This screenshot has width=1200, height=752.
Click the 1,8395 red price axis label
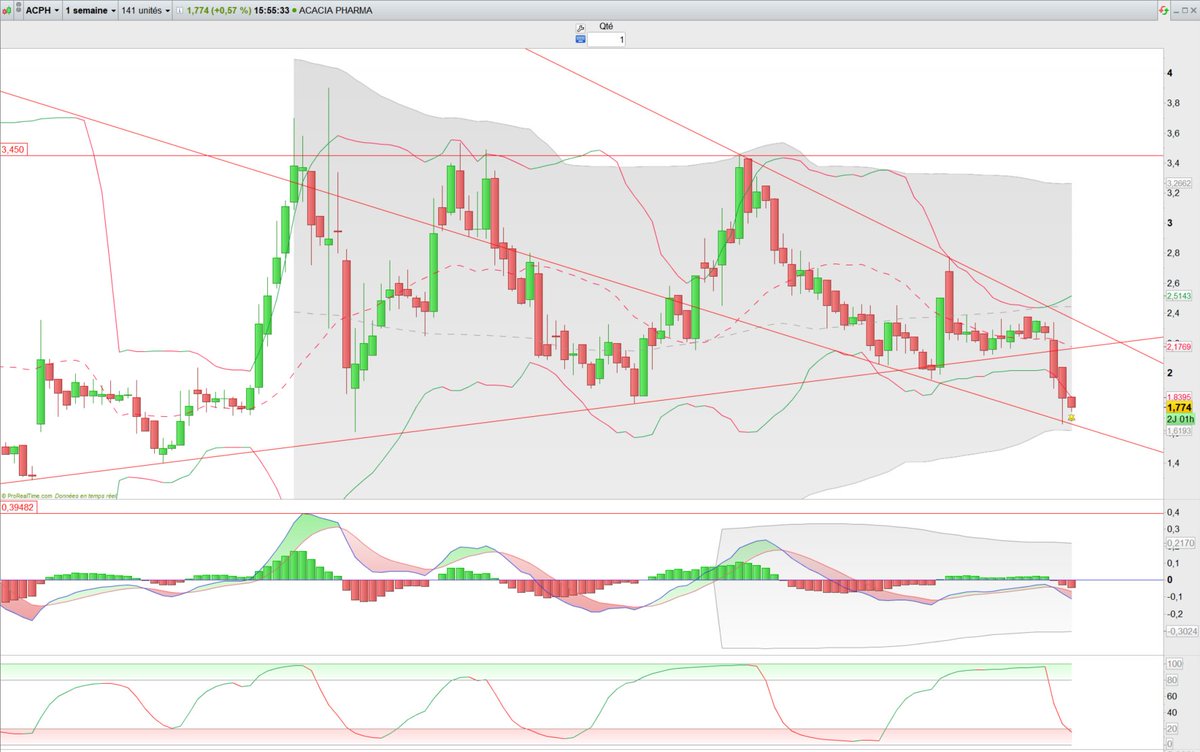click(1179, 397)
